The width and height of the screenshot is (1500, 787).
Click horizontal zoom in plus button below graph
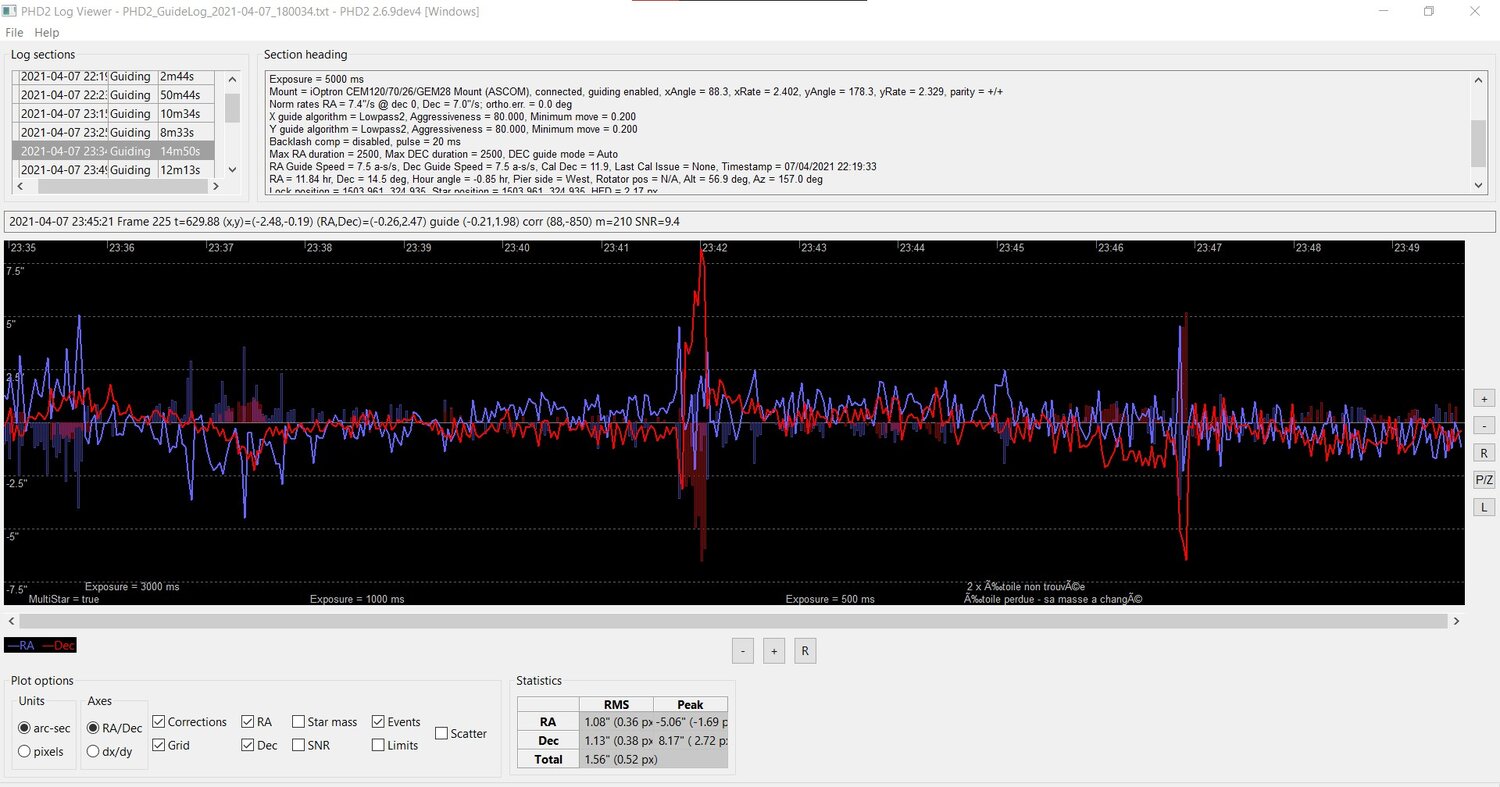(773, 651)
